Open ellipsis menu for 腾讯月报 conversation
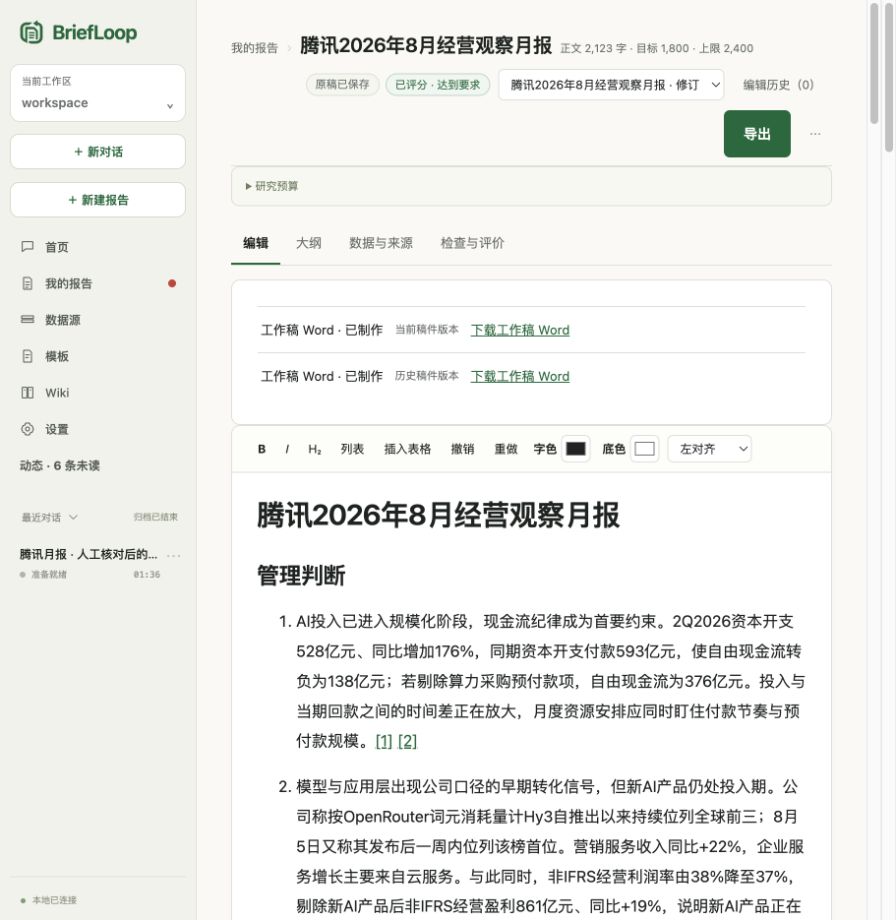Image resolution: width=896 pixels, height=920 pixels. point(174,555)
